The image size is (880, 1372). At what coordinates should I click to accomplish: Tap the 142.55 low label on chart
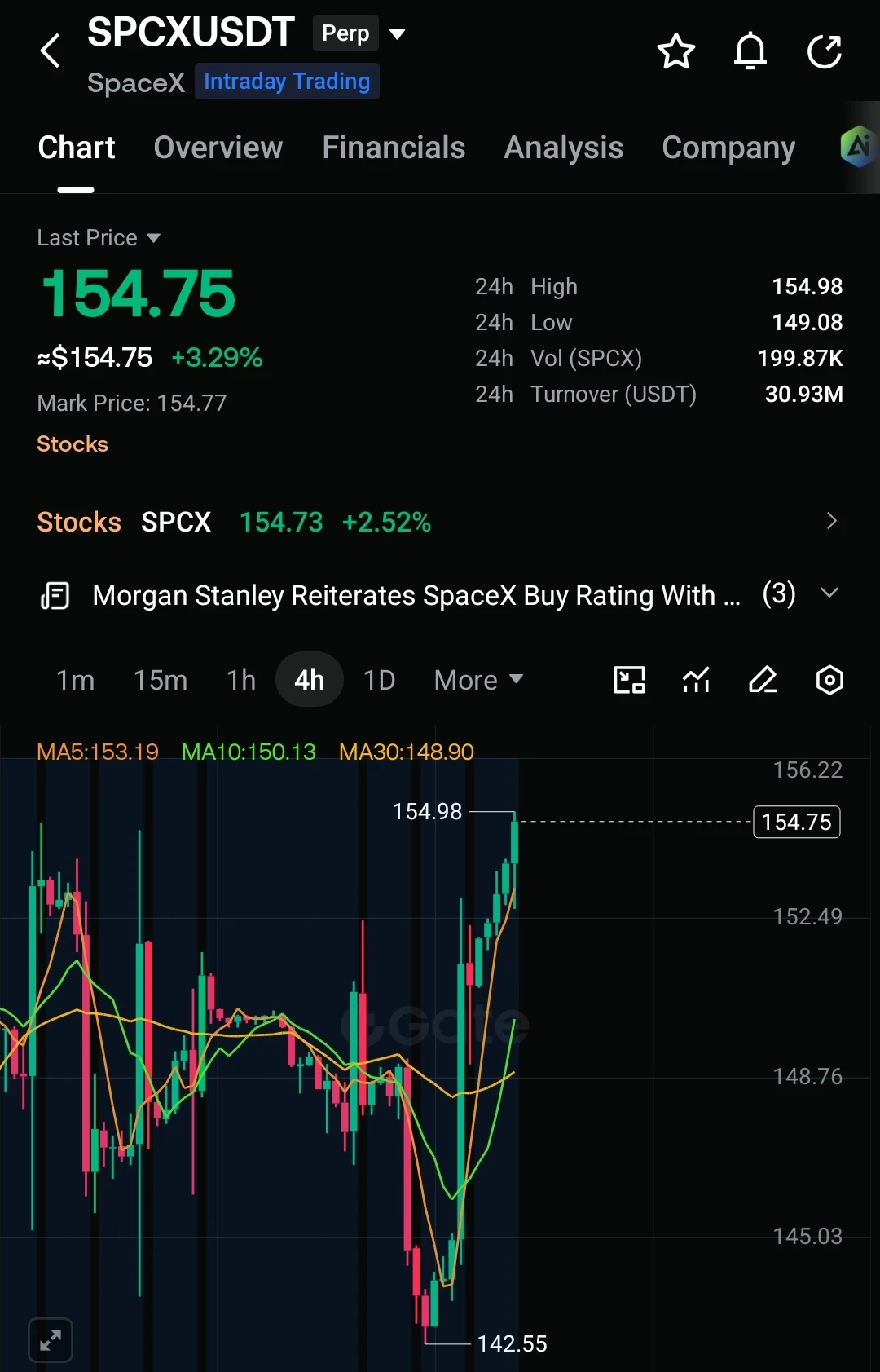point(512,1343)
